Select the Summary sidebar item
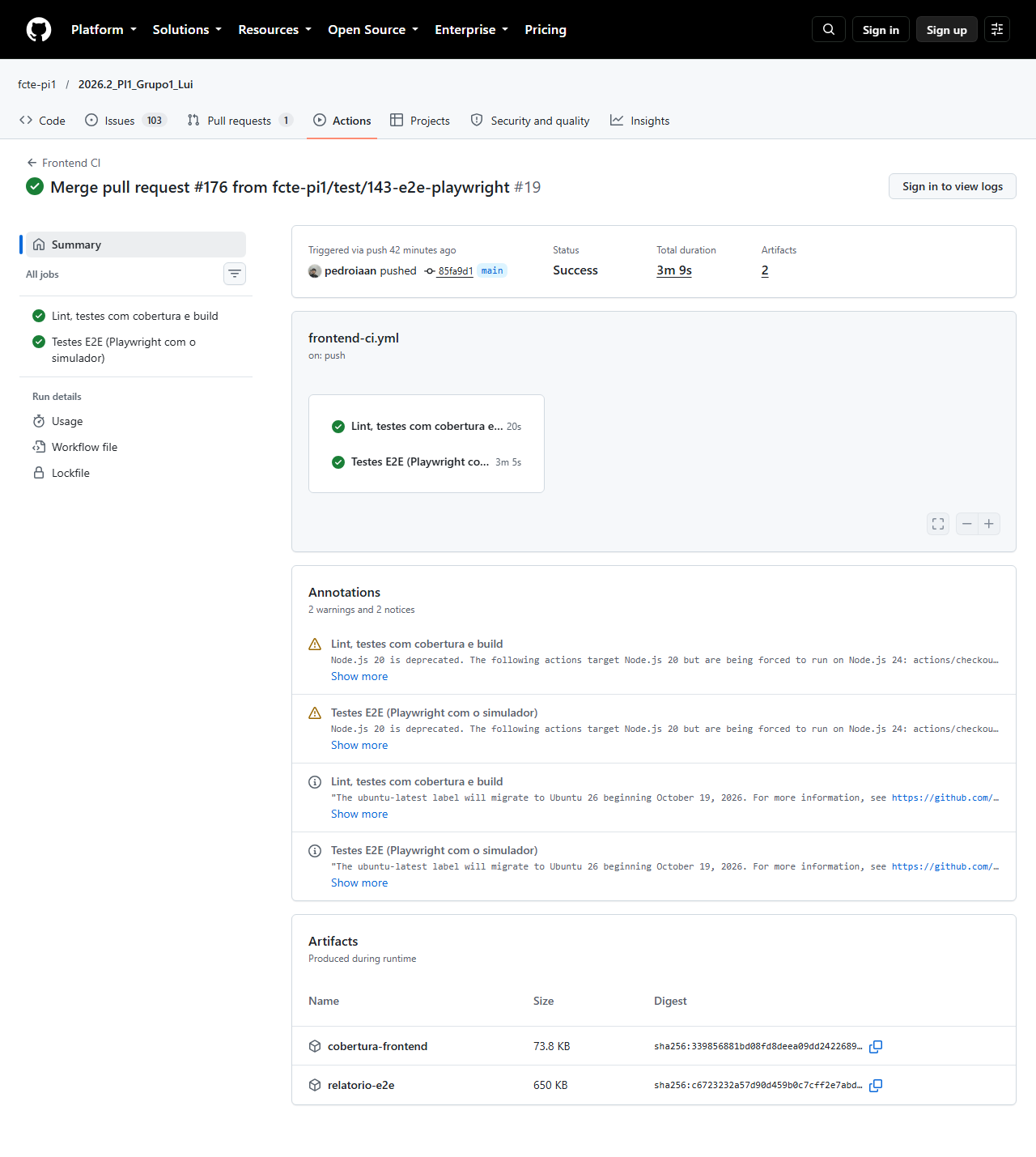 tap(136, 245)
